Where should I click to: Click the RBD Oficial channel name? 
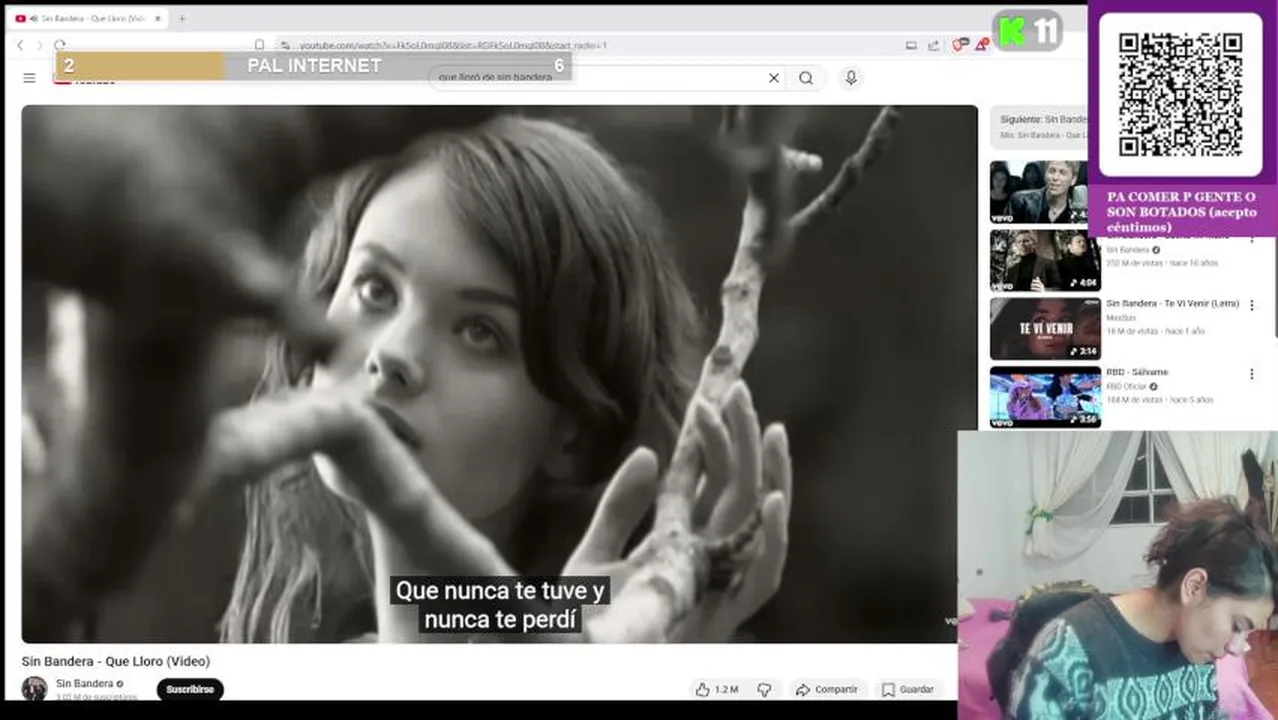point(1127,386)
